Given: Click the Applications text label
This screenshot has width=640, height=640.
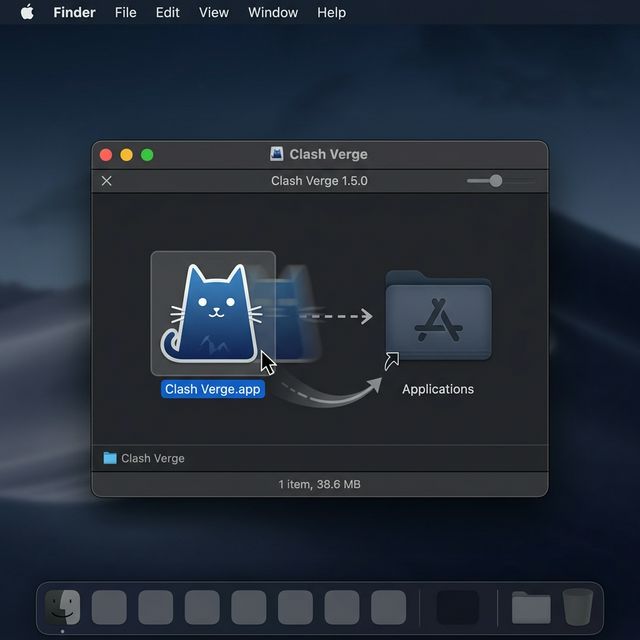Looking at the screenshot, I should (438, 389).
